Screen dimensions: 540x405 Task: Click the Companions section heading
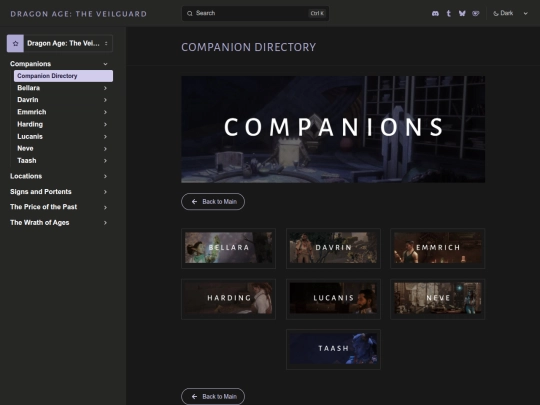[x=30, y=64]
